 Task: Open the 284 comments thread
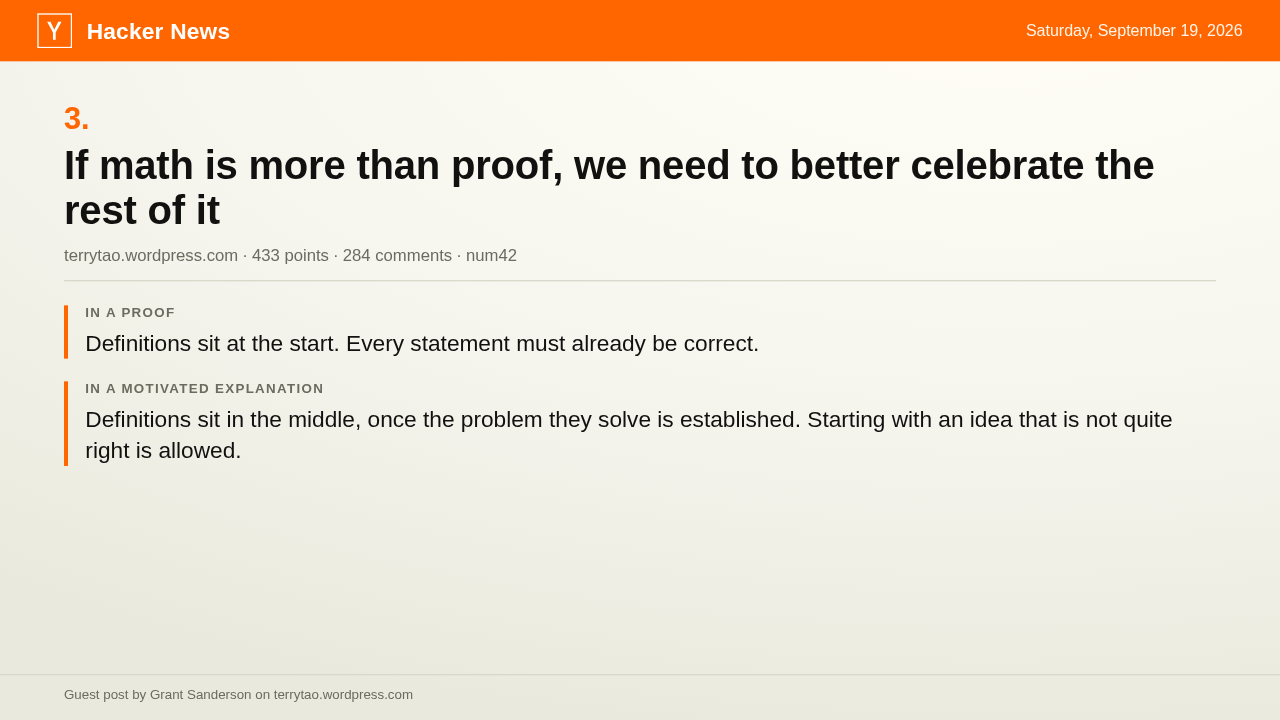[x=397, y=256]
